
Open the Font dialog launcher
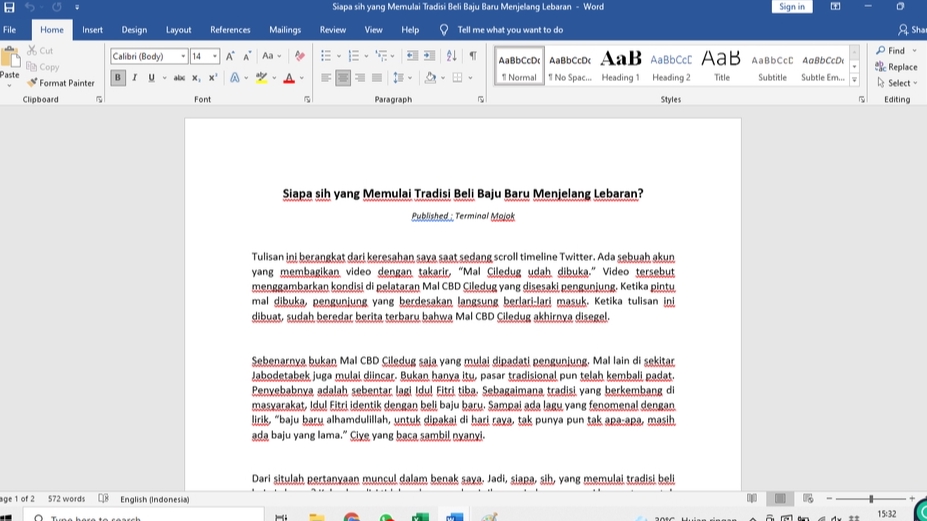(x=307, y=99)
